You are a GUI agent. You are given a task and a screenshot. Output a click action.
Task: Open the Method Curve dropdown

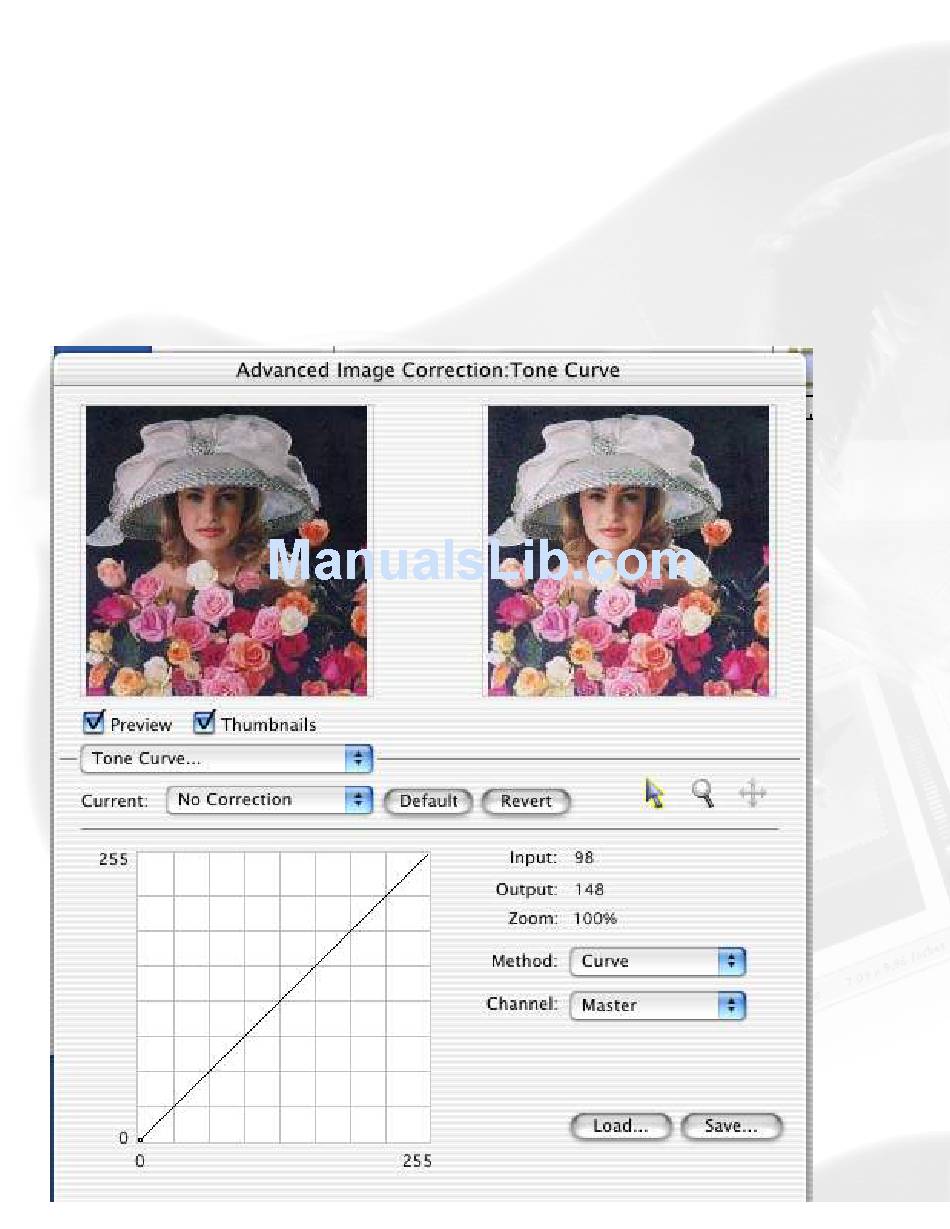(x=658, y=962)
